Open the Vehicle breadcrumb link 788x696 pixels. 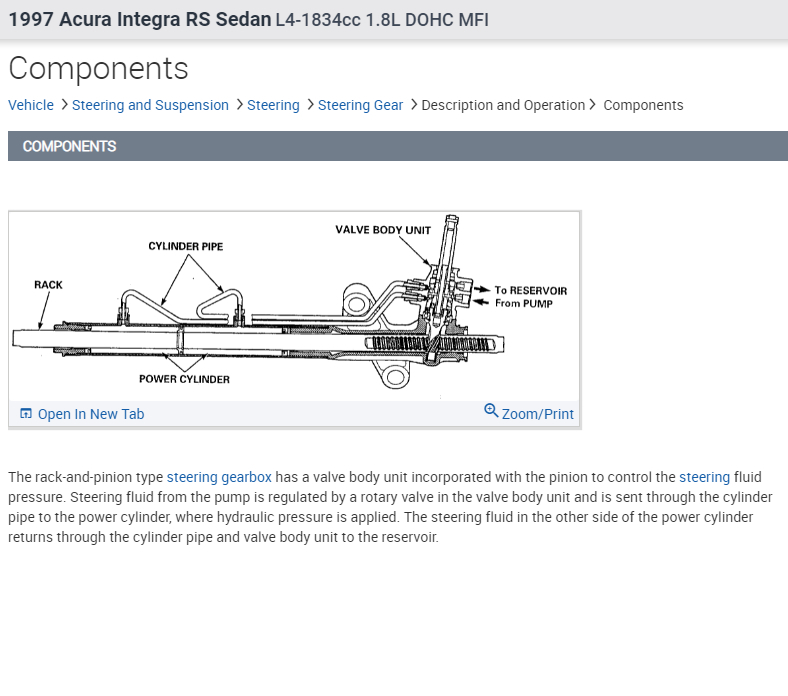tap(31, 105)
